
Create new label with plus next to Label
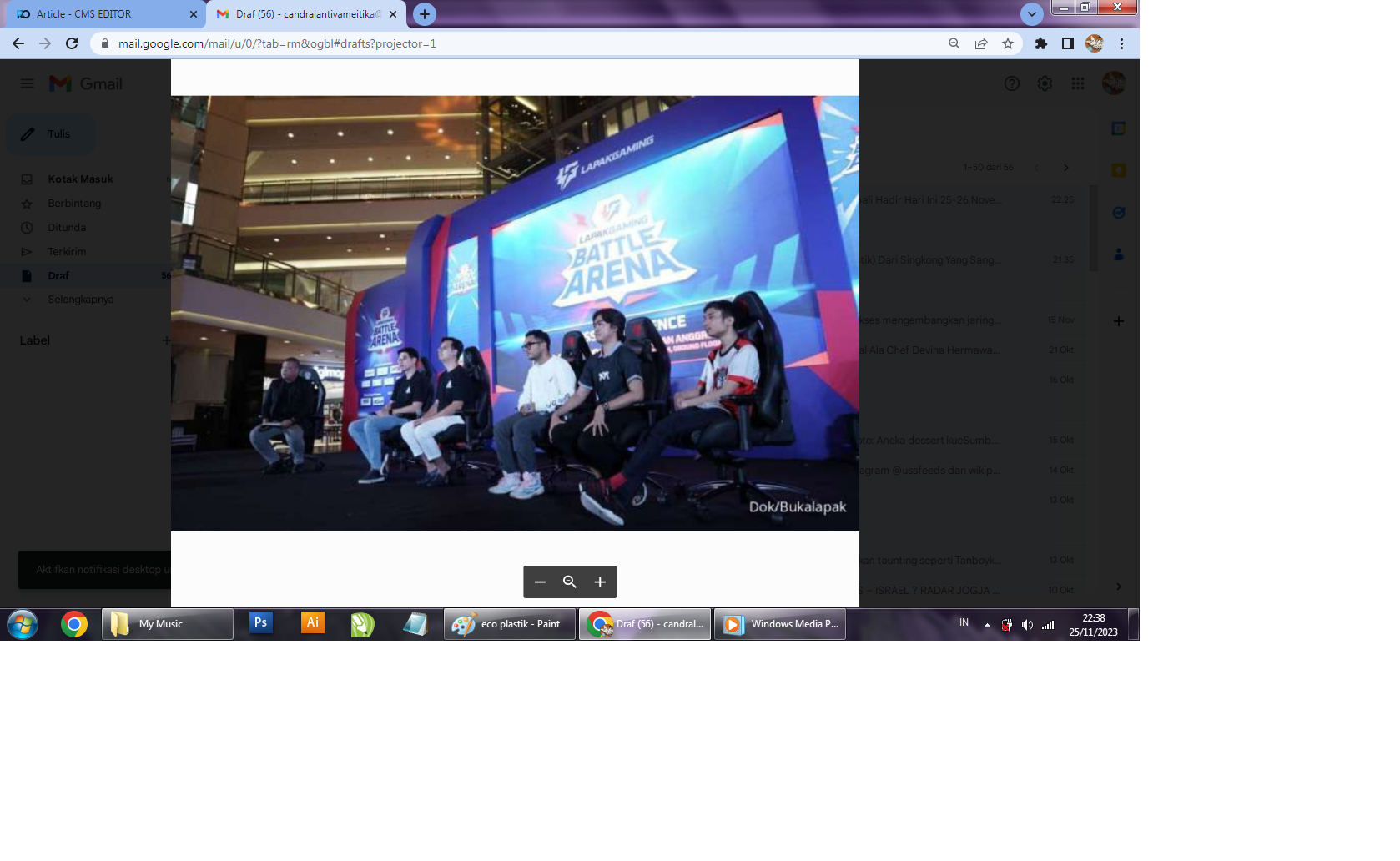pyautogui.click(x=165, y=340)
